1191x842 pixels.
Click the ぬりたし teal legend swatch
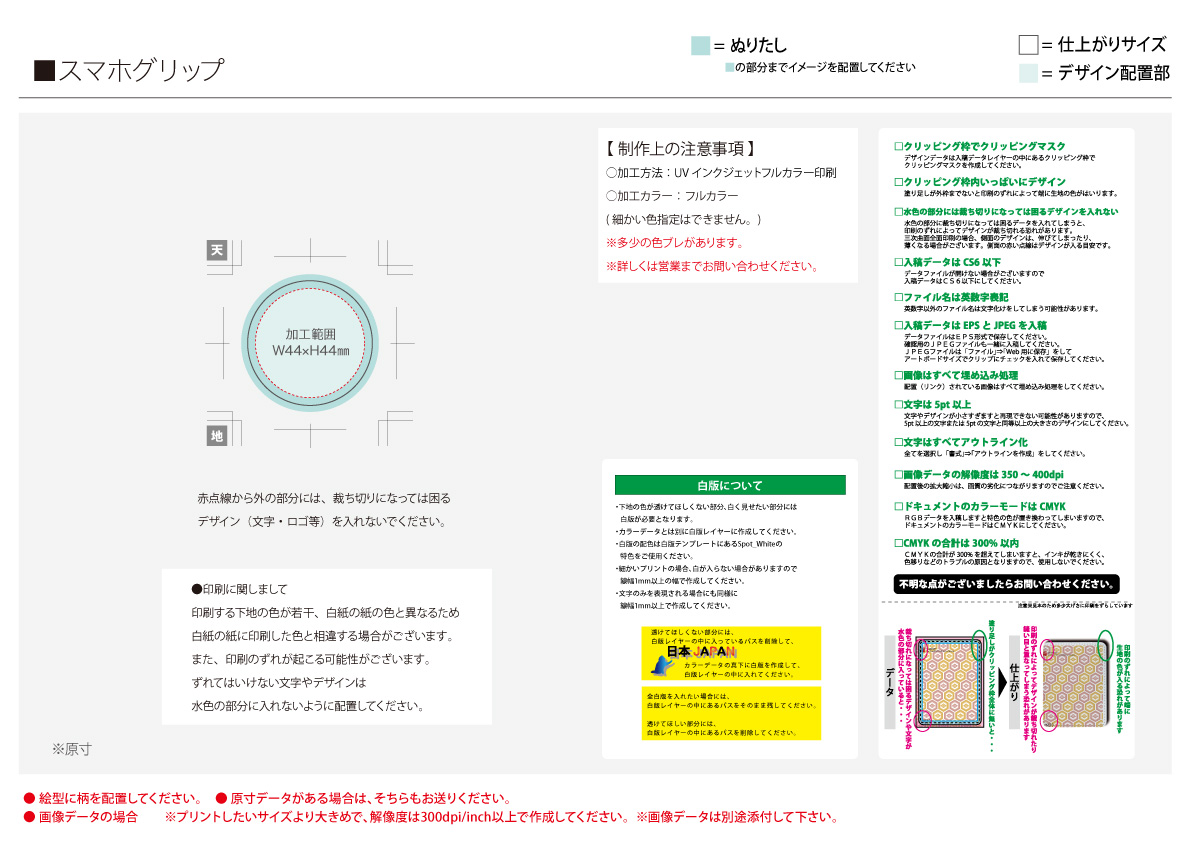point(700,46)
